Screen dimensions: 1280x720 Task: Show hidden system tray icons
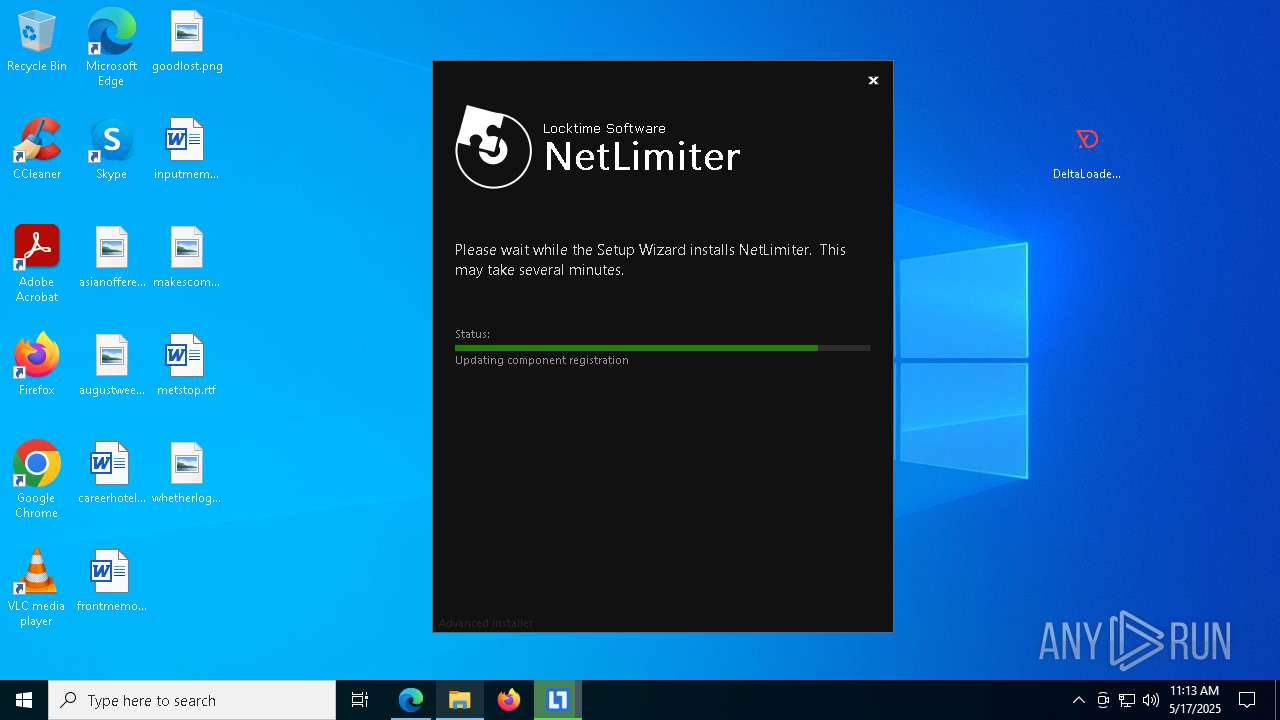(1079, 700)
